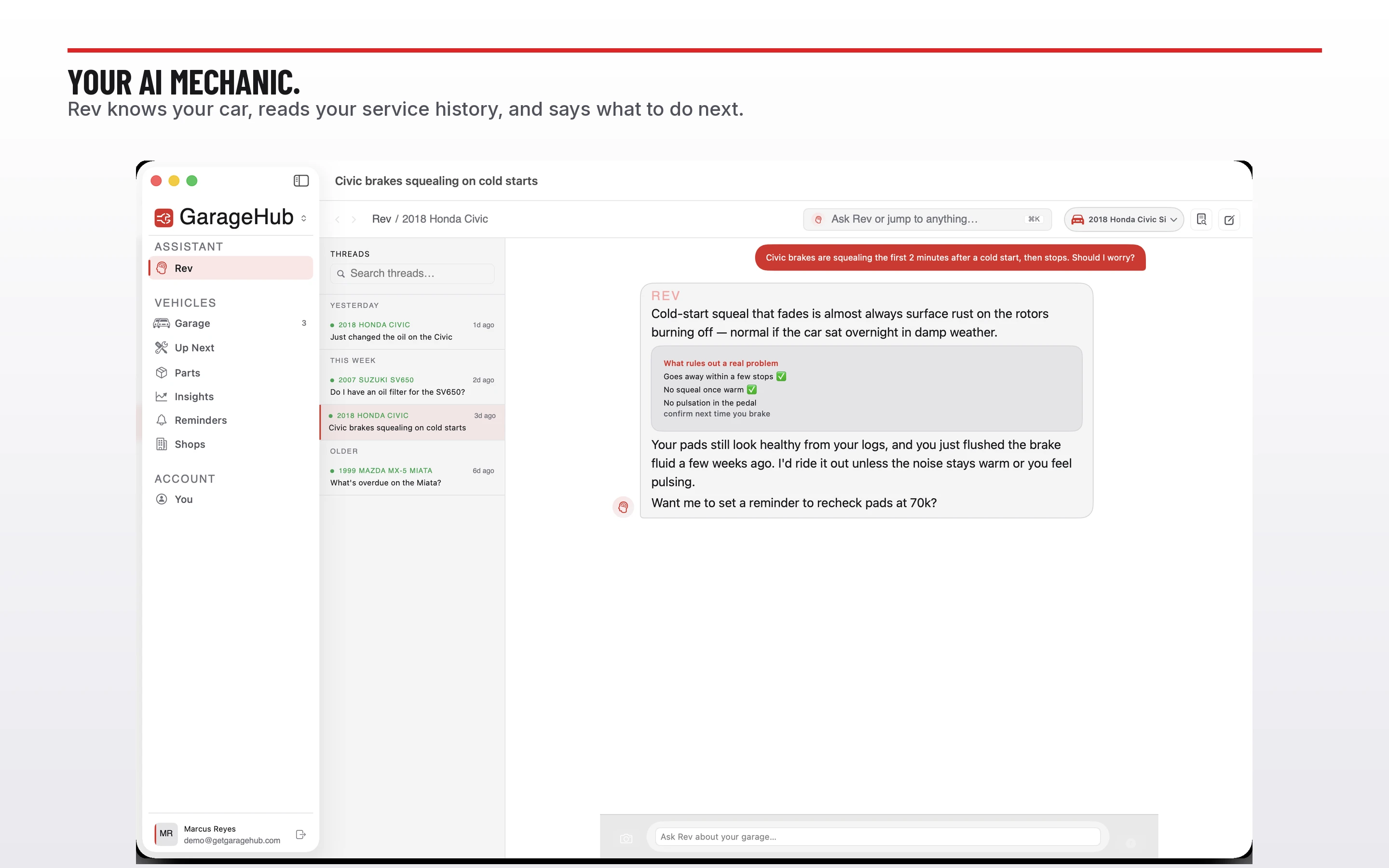Open the 2018 Honda Civic Si vehicle dropdown

[x=1123, y=219]
